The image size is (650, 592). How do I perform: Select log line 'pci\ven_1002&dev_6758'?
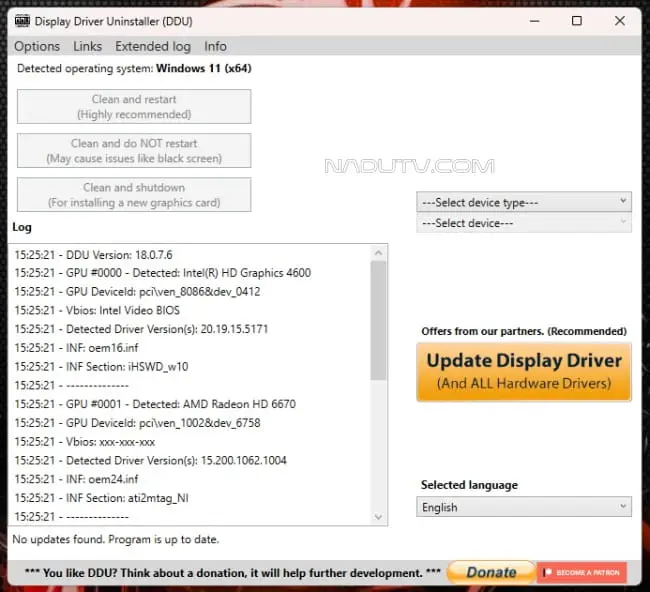point(137,423)
